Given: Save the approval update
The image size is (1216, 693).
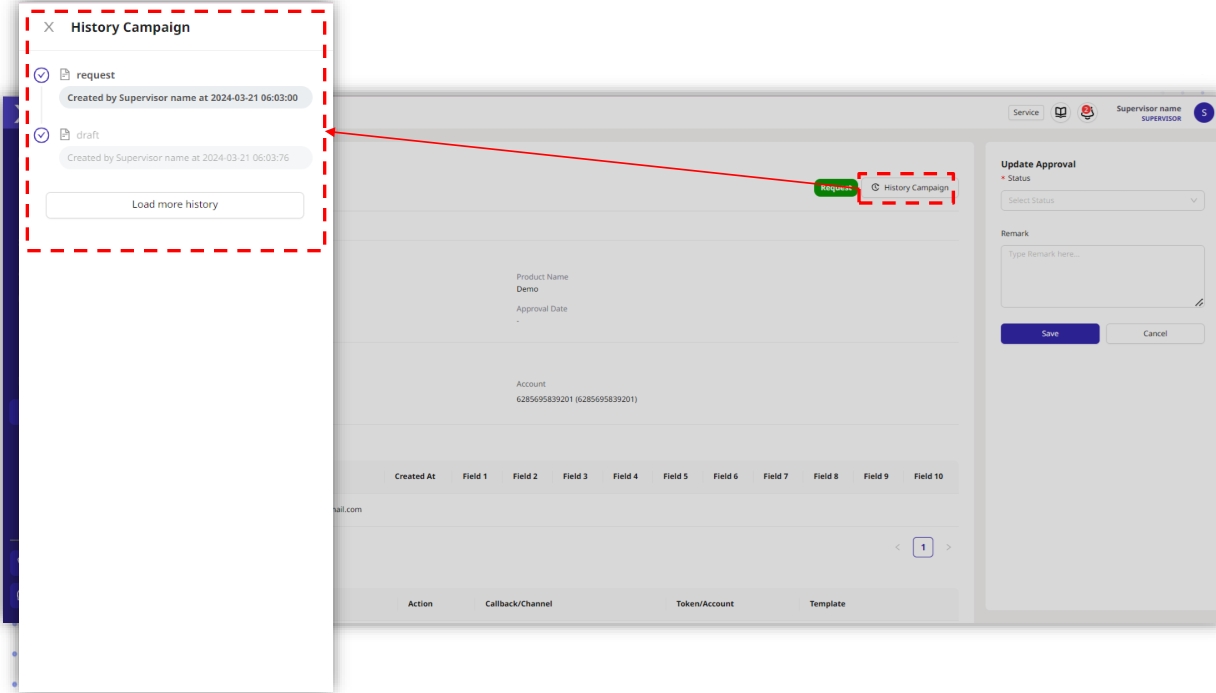Looking at the screenshot, I should click(1050, 334).
